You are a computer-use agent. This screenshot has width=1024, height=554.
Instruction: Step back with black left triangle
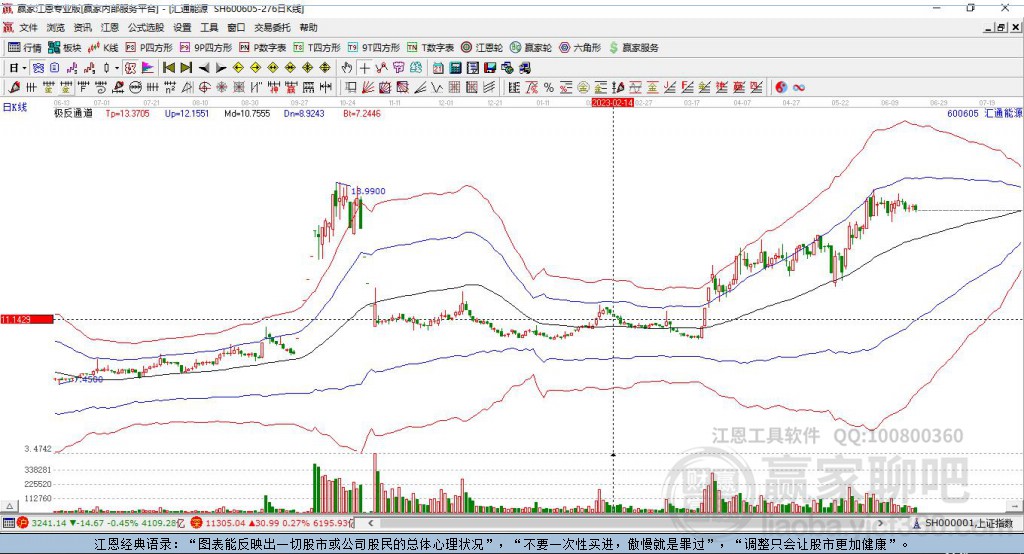pyautogui.click(x=204, y=68)
